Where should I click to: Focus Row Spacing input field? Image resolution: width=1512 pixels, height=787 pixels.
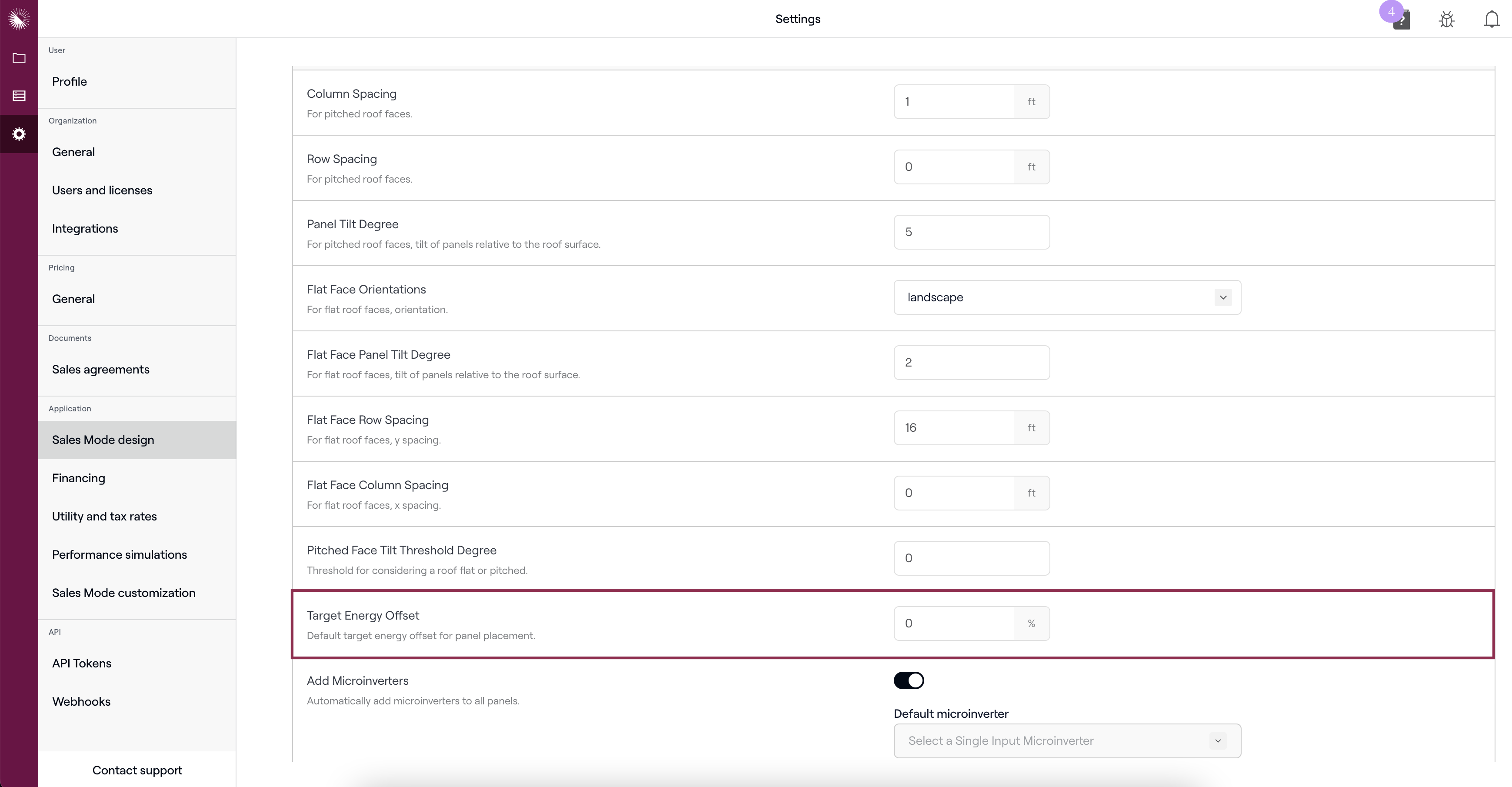[954, 167]
